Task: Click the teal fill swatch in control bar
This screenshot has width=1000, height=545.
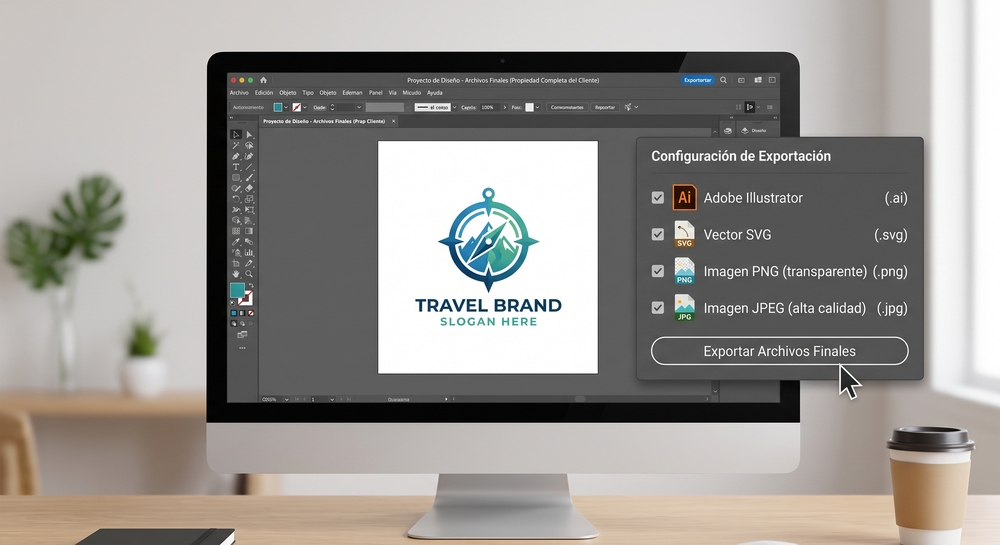Action: coord(278,107)
